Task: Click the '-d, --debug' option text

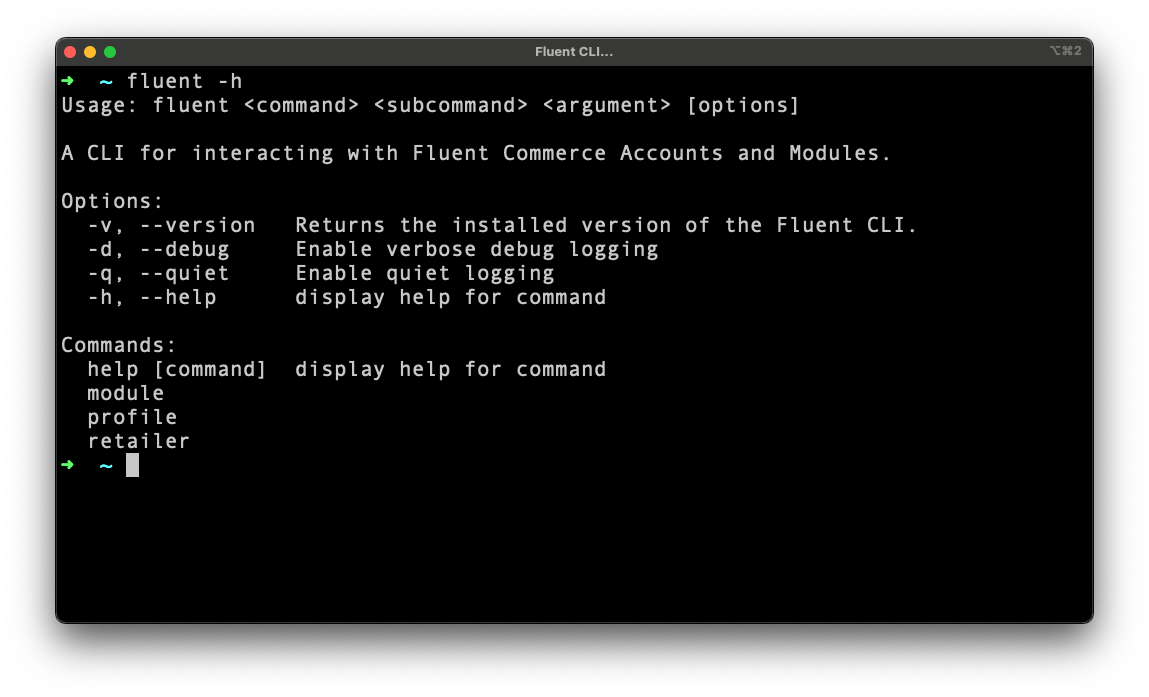Action: [158, 249]
